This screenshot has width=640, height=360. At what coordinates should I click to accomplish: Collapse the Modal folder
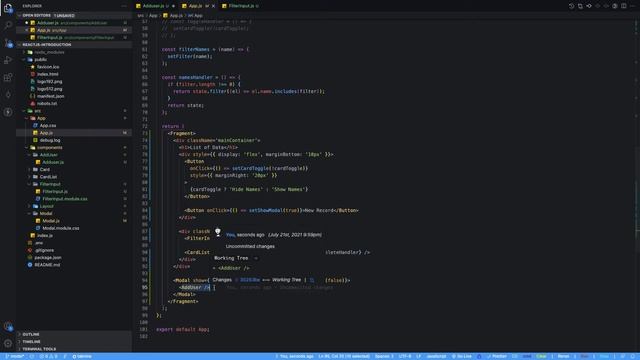pos(74,213)
